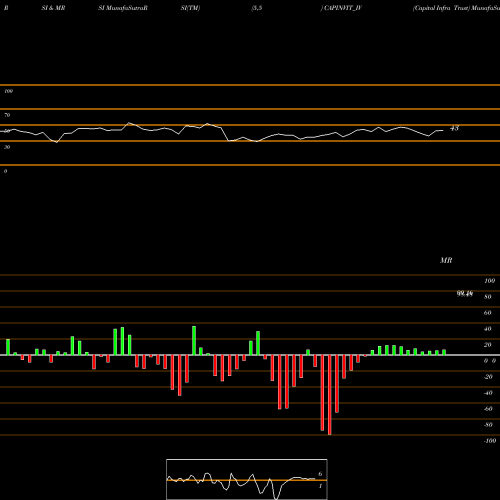This screenshot has width=500, height=500.
Task: Click the 'SI & MR' header text
Action: (53, 8)
